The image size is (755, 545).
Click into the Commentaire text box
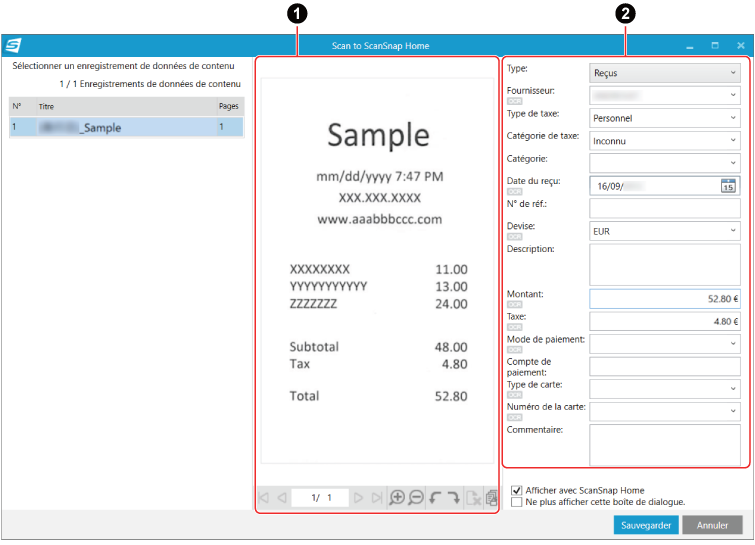tap(664, 444)
